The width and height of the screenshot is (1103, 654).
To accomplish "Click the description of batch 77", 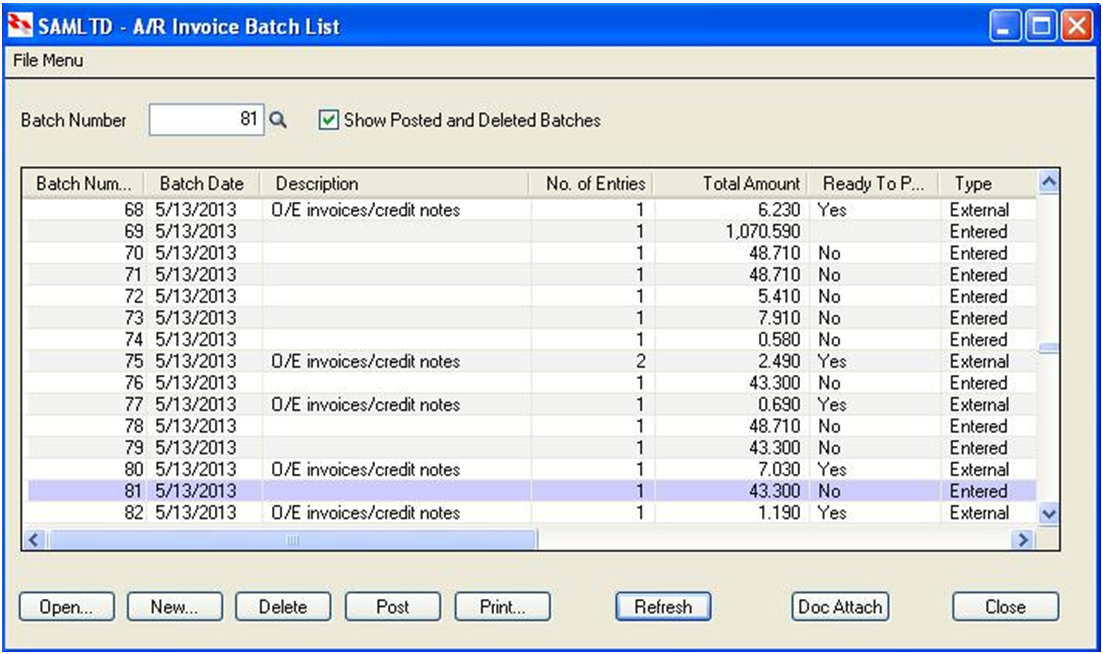I will pos(366,404).
